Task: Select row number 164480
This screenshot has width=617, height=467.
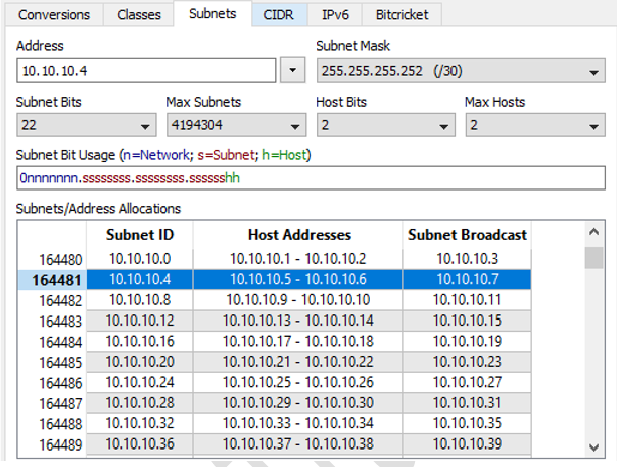Action: [59, 259]
